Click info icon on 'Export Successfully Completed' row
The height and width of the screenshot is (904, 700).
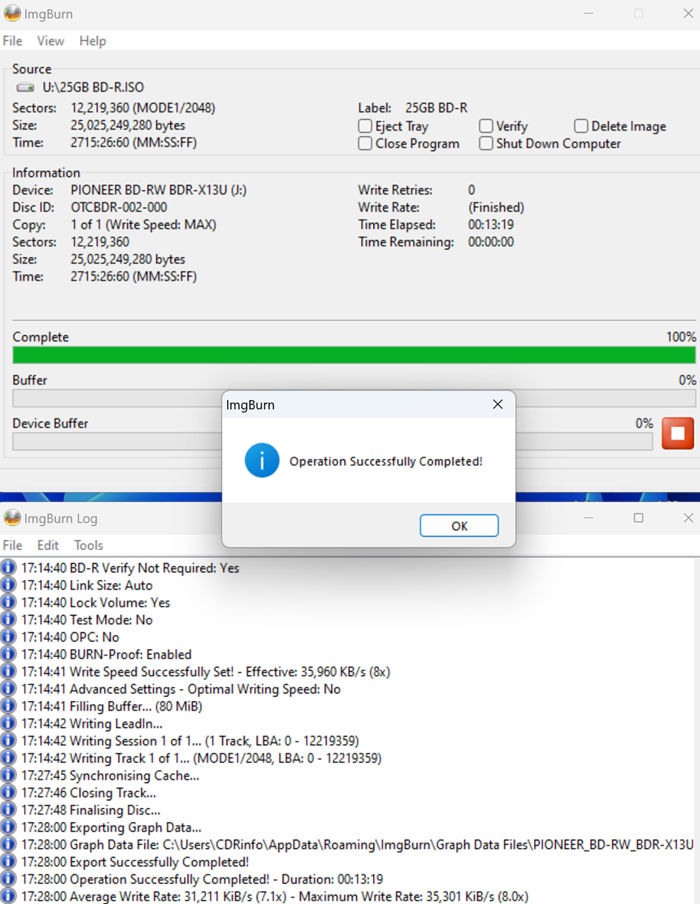click(x=8, y=862)
